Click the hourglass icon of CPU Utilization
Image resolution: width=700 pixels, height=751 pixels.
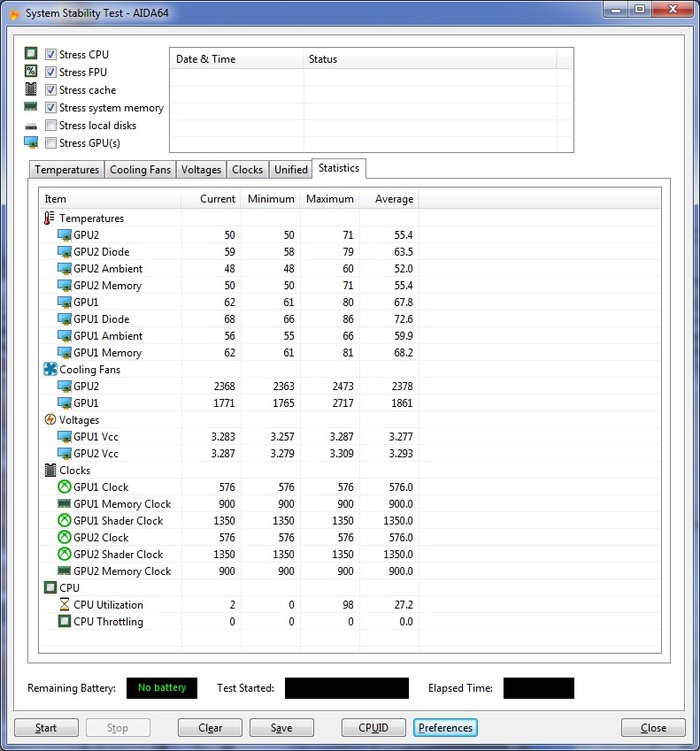click(64, 604)
